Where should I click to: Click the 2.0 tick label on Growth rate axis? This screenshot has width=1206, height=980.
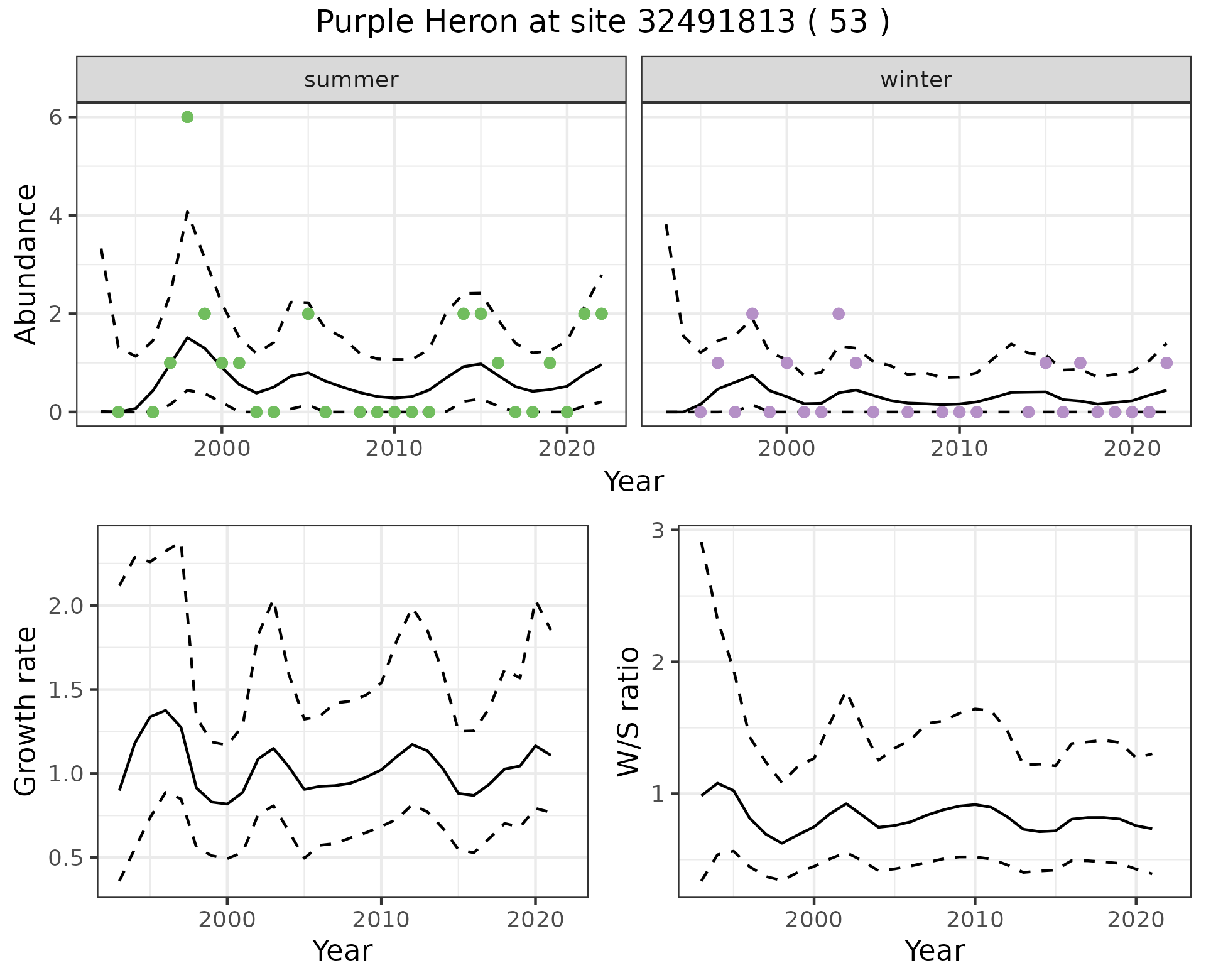[x=65, y=606]
